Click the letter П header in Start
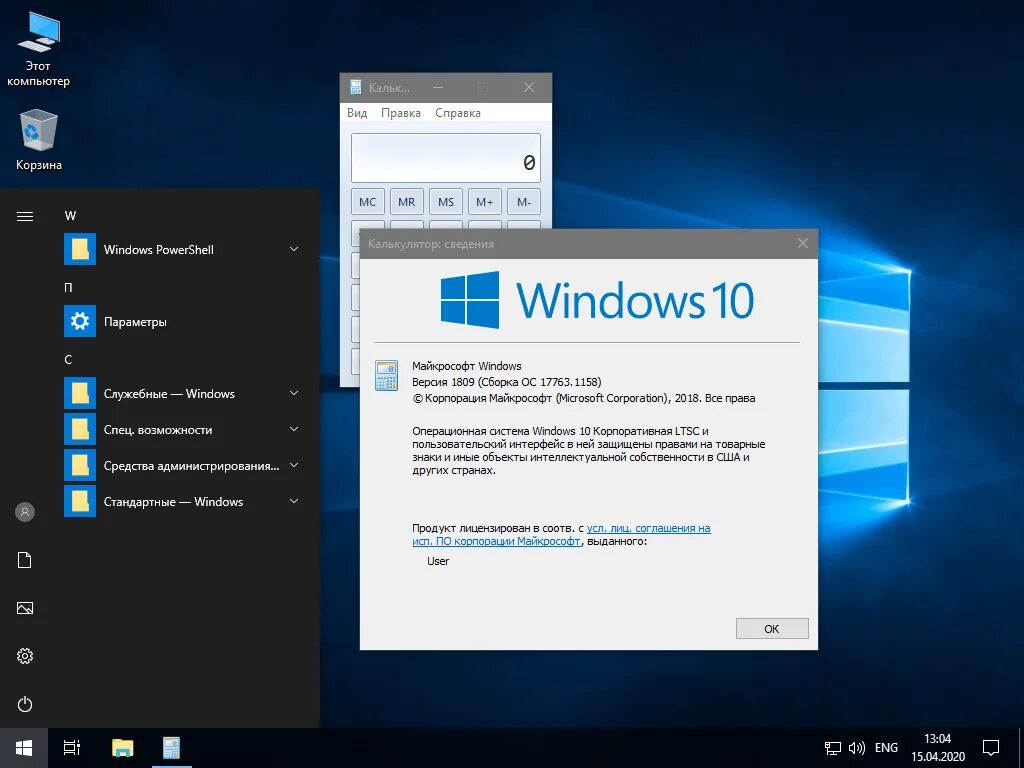This screenshot has height=768, width=1024. [69, 287]
